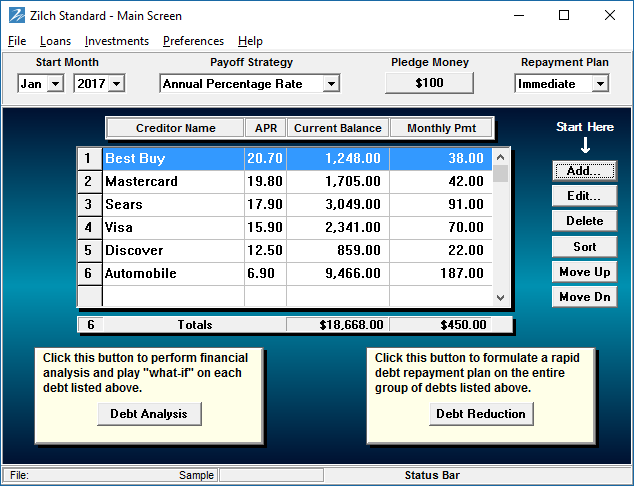
Task: Click the Zilch app icon in title bar
Action: point(17,16)
